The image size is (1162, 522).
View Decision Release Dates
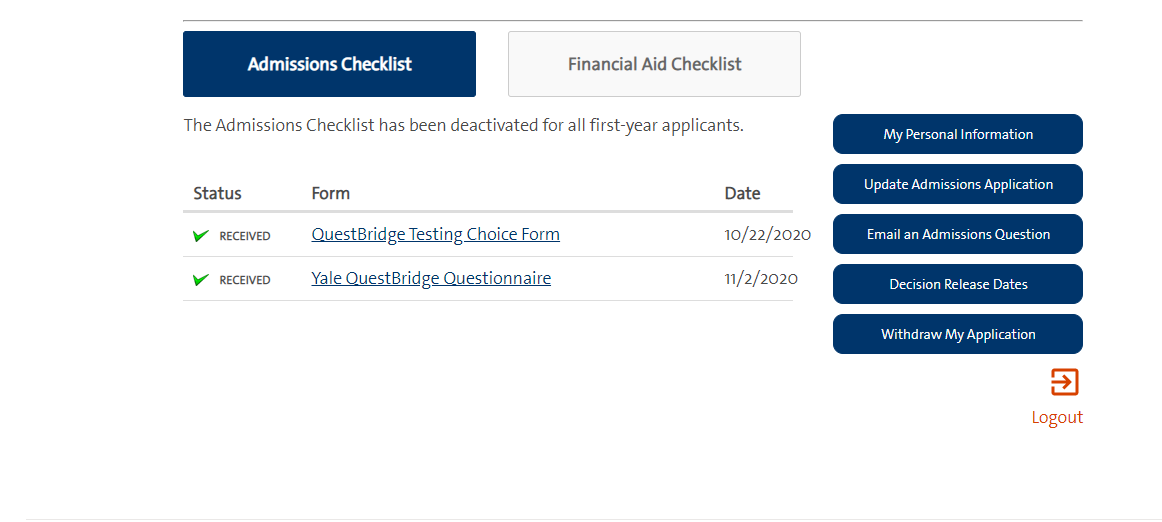(957, 284)
